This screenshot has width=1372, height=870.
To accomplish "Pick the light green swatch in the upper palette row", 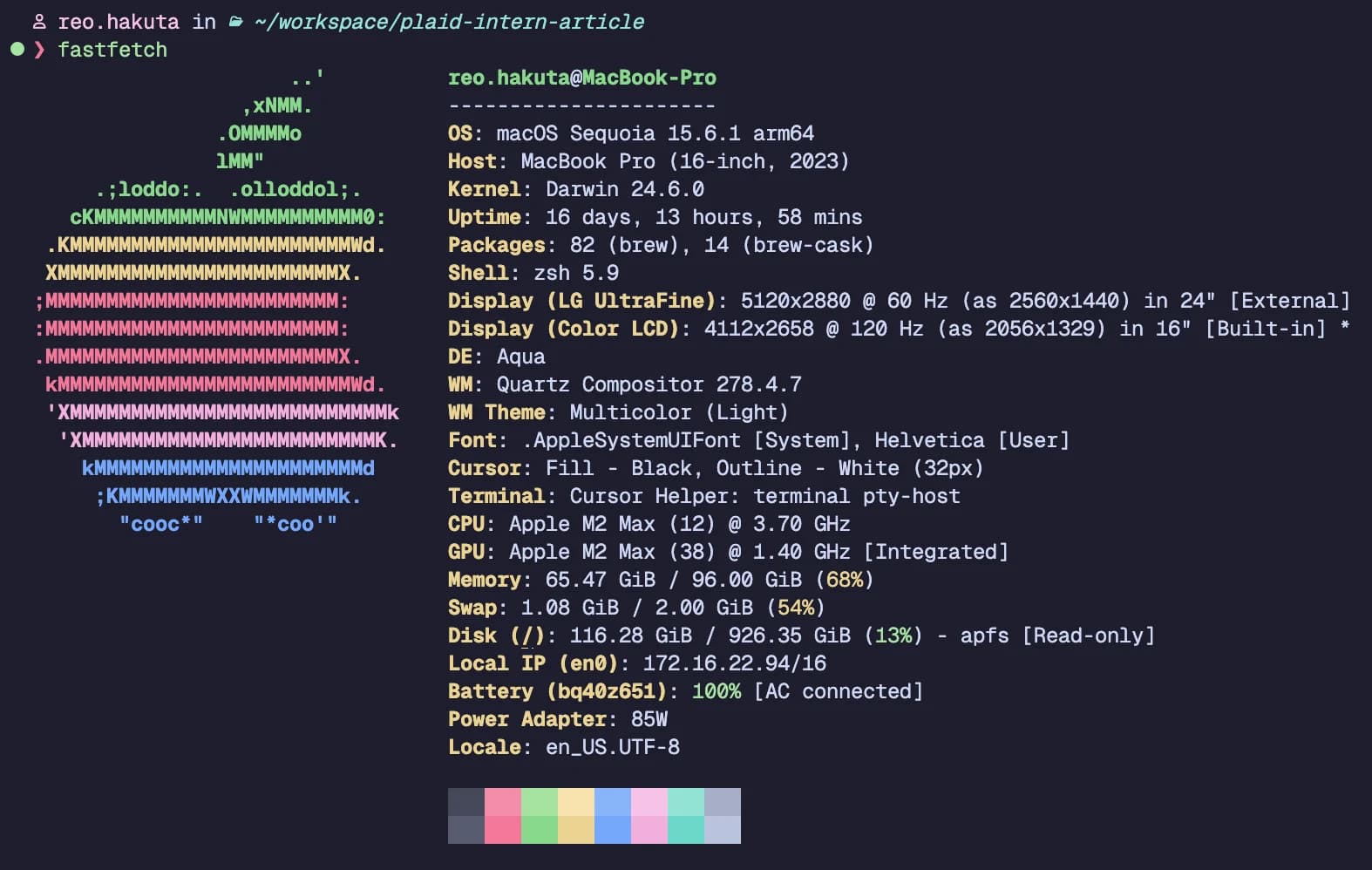I will tap(540, 802).
